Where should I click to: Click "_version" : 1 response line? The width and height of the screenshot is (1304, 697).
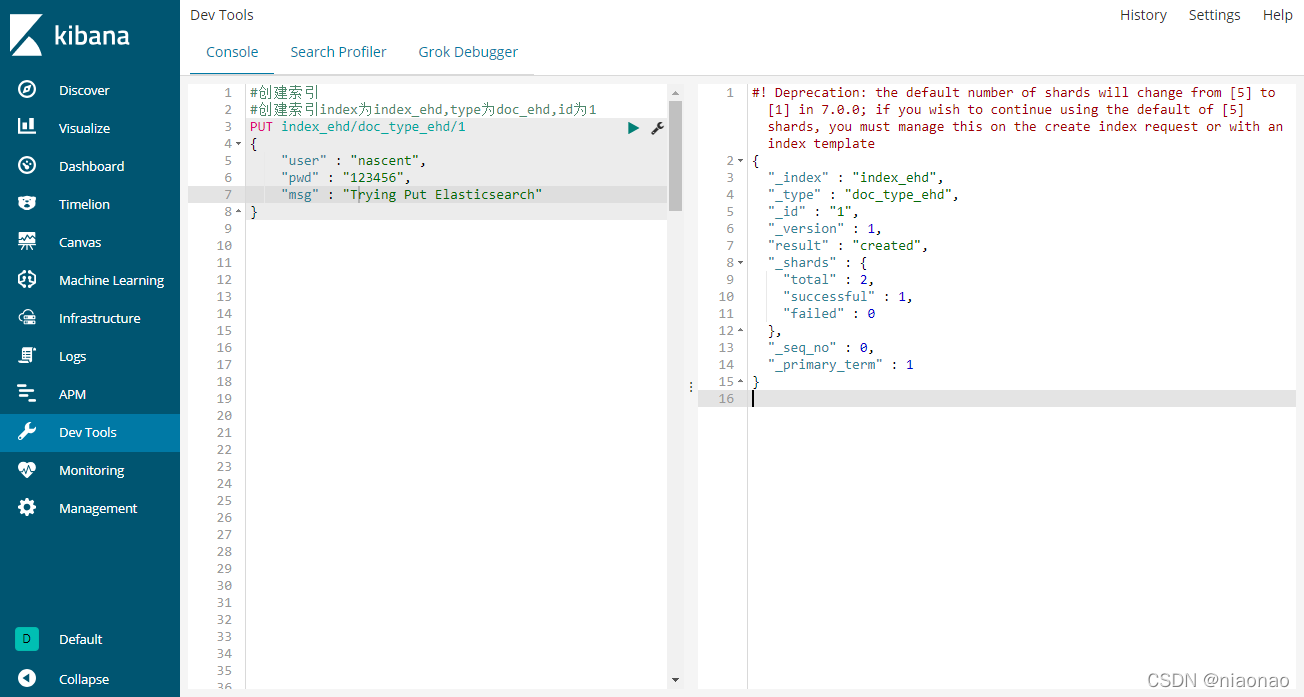click(825, 229)
